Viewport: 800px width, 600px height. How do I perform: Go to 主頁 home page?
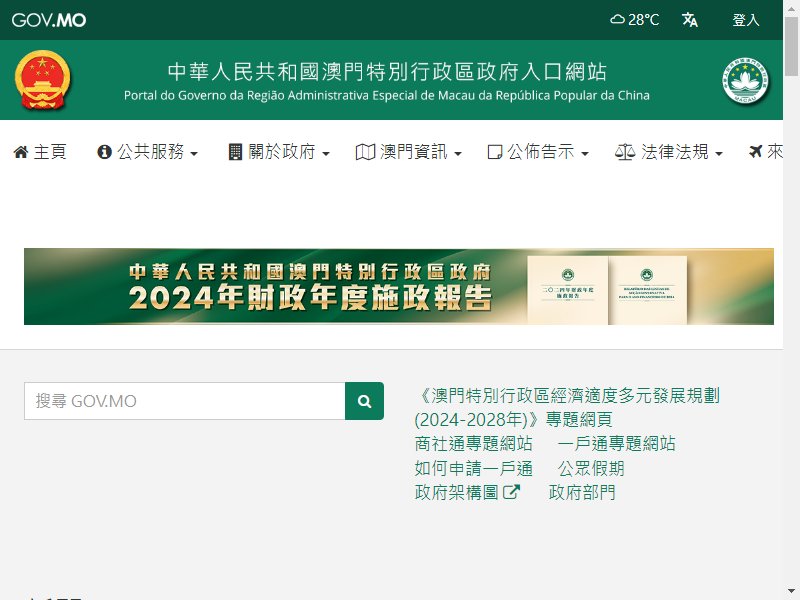(x=40, y=152)
